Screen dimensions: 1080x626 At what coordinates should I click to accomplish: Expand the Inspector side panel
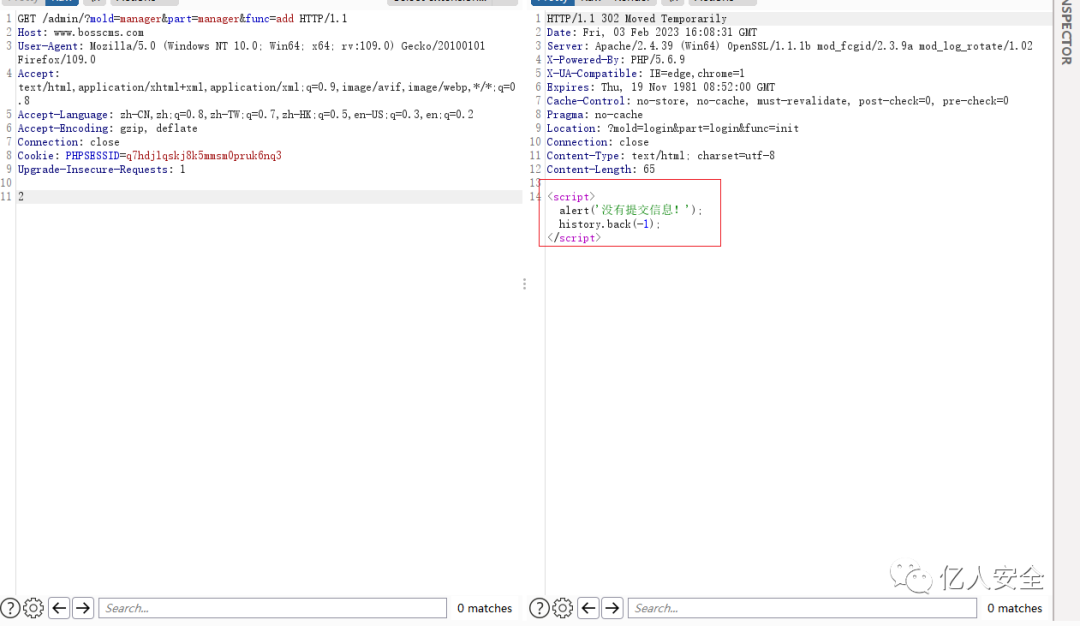(x=1066, y=33)
